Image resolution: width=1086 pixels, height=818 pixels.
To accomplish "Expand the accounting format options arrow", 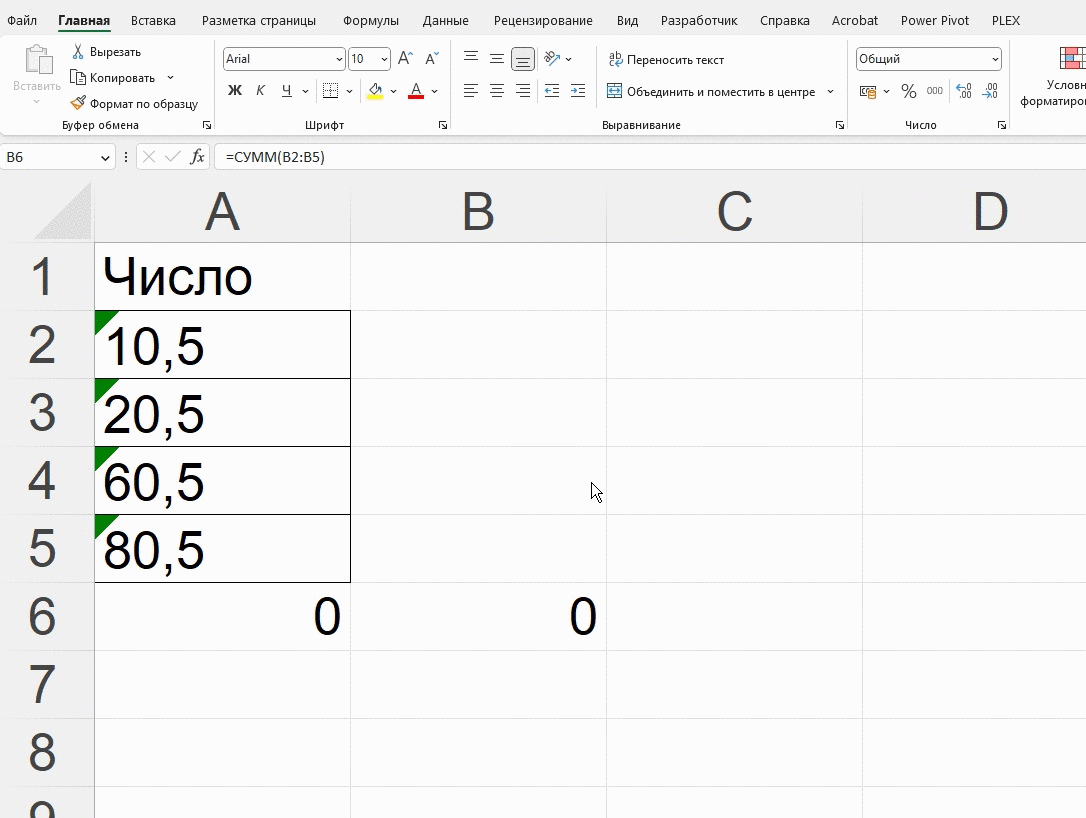I will pos(887,91).
